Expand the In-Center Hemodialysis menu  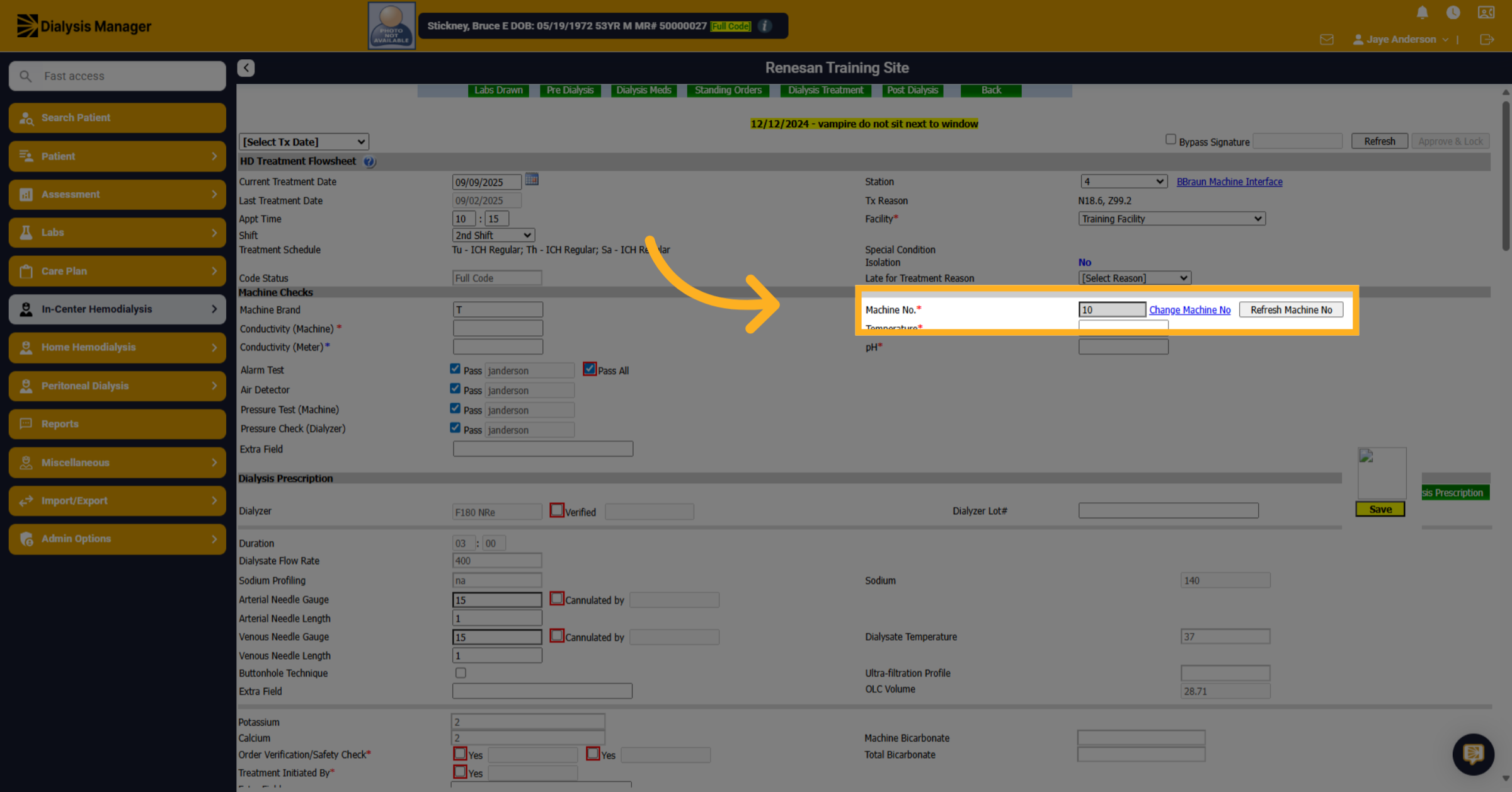[x=117, y=309]
